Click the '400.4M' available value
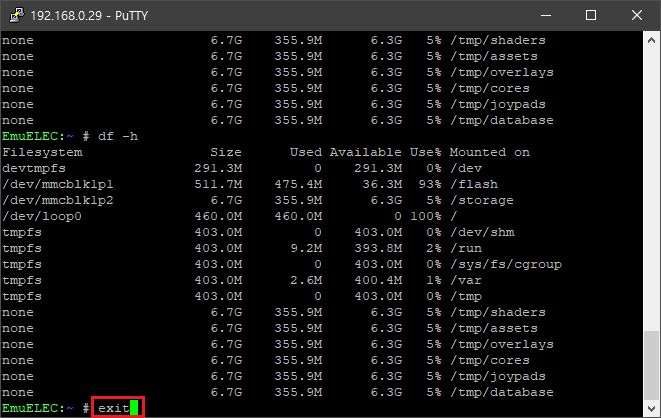 pyautogui.click(x=378, y=281)
